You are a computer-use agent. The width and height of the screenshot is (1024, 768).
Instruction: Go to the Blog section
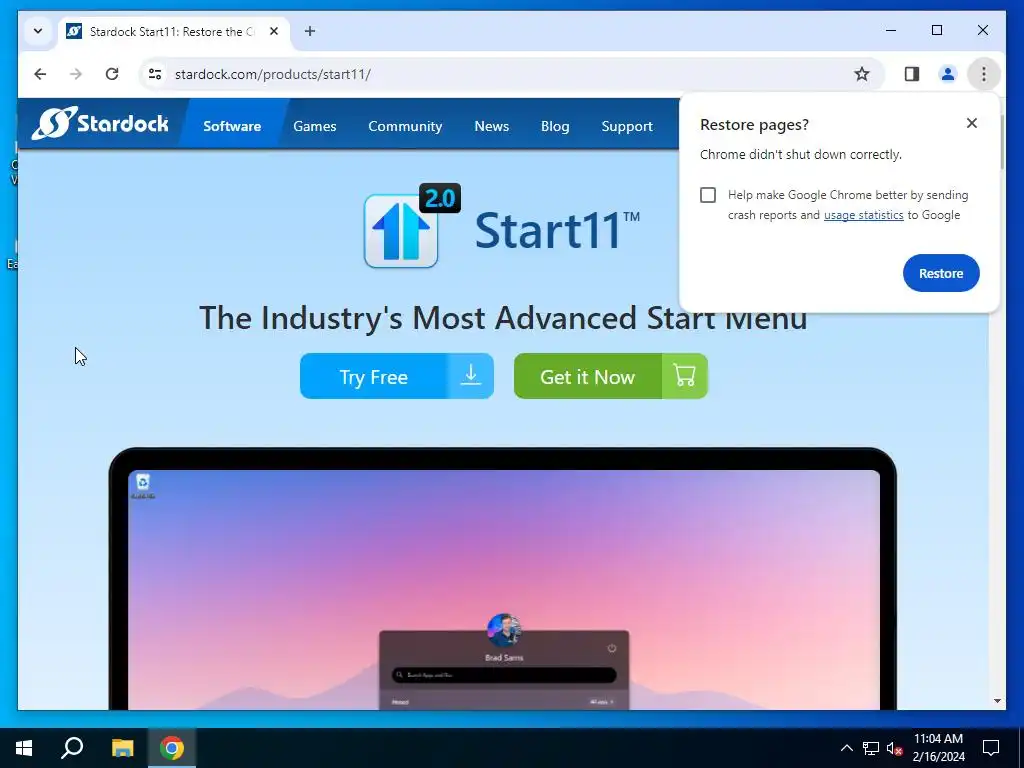coord(555,126)
